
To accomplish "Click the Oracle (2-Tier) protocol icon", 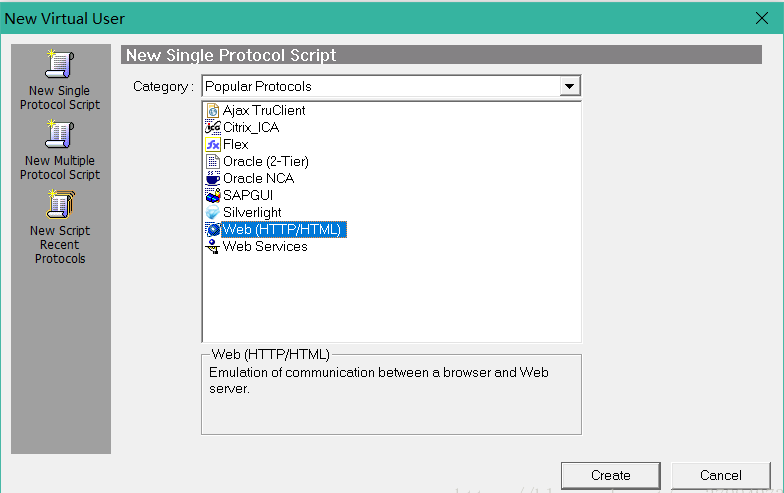I will [x=212, y=162].
